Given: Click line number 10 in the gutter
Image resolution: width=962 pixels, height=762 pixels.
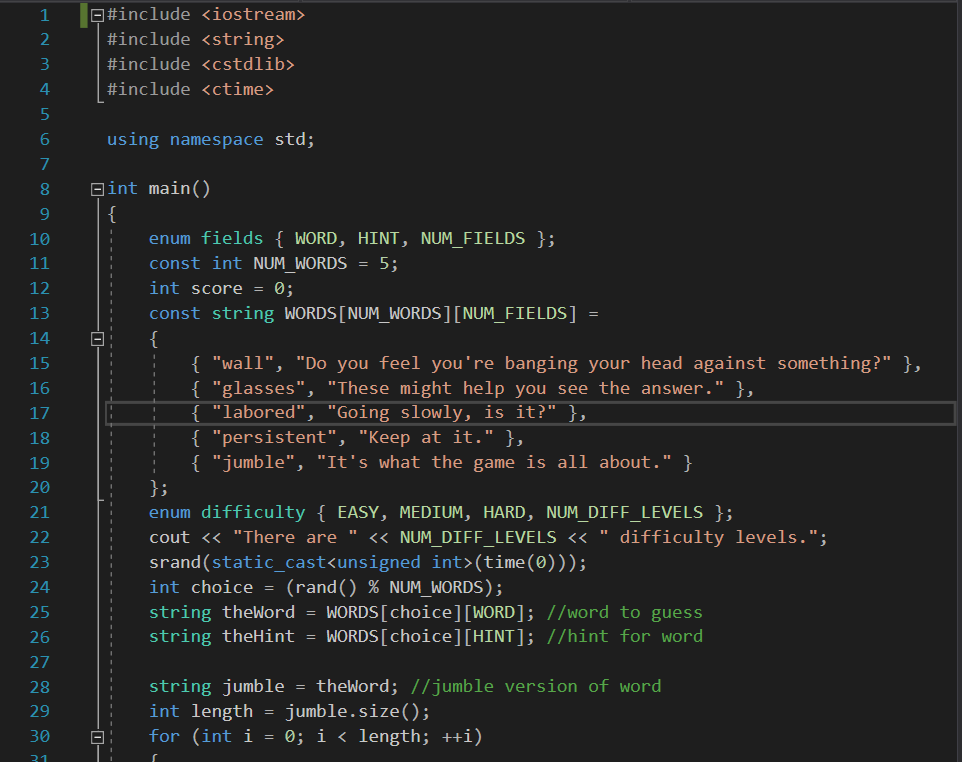Looking at the screenshot, I should (x=40, y=239).
